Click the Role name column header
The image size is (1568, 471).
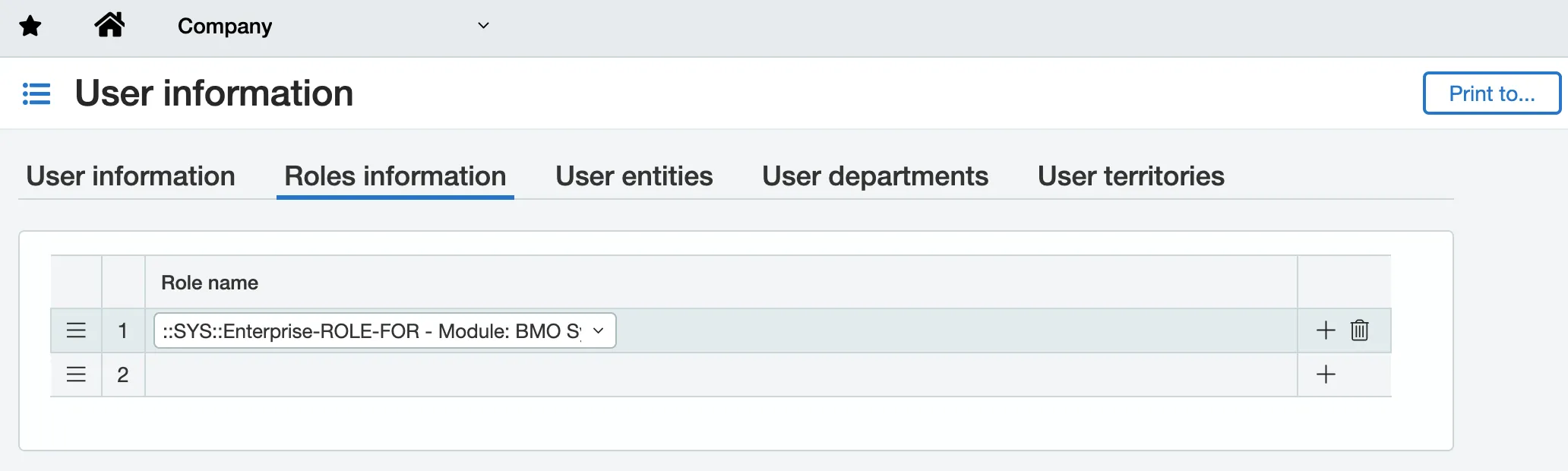pos(210,283)
